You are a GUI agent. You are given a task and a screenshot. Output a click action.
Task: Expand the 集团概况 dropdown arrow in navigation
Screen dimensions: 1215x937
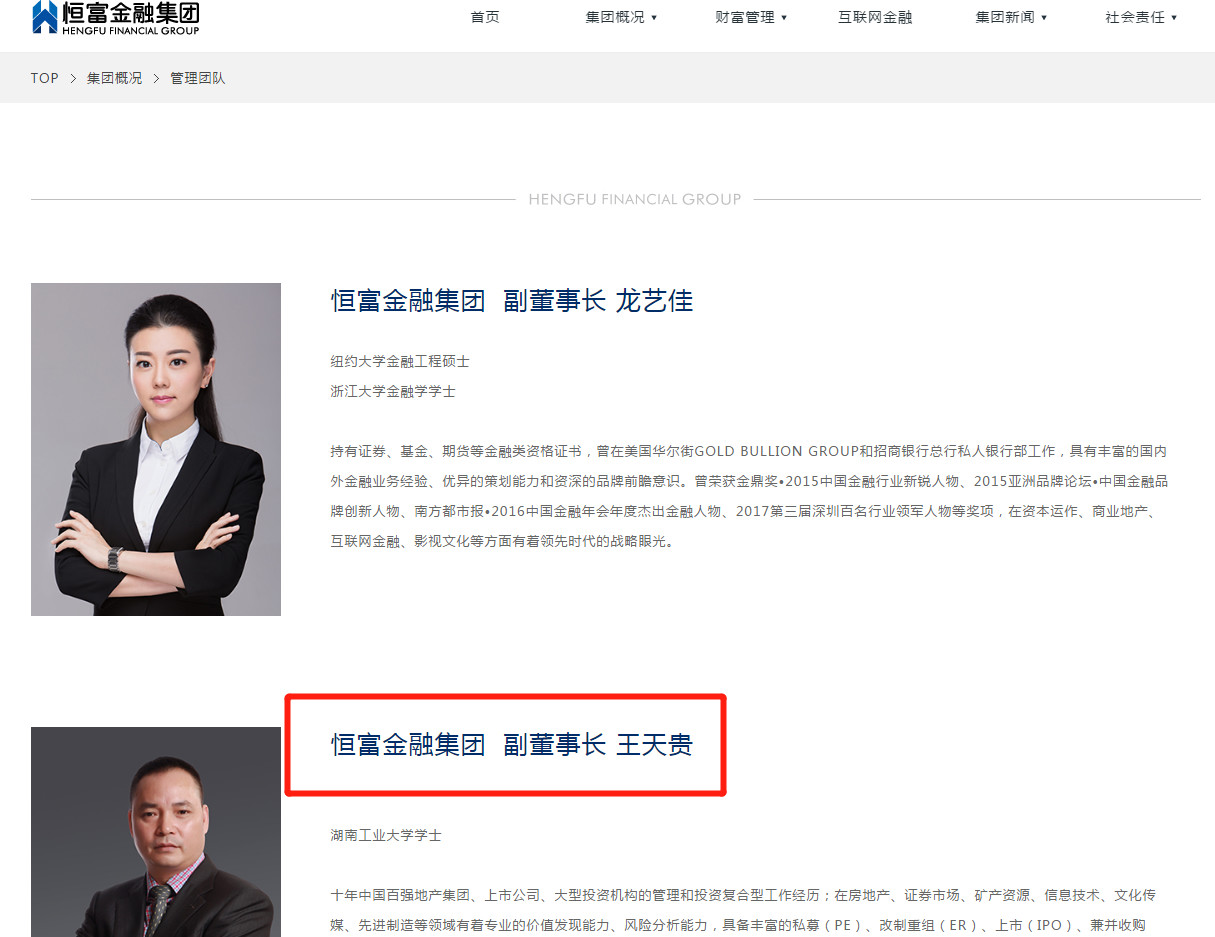654,18
